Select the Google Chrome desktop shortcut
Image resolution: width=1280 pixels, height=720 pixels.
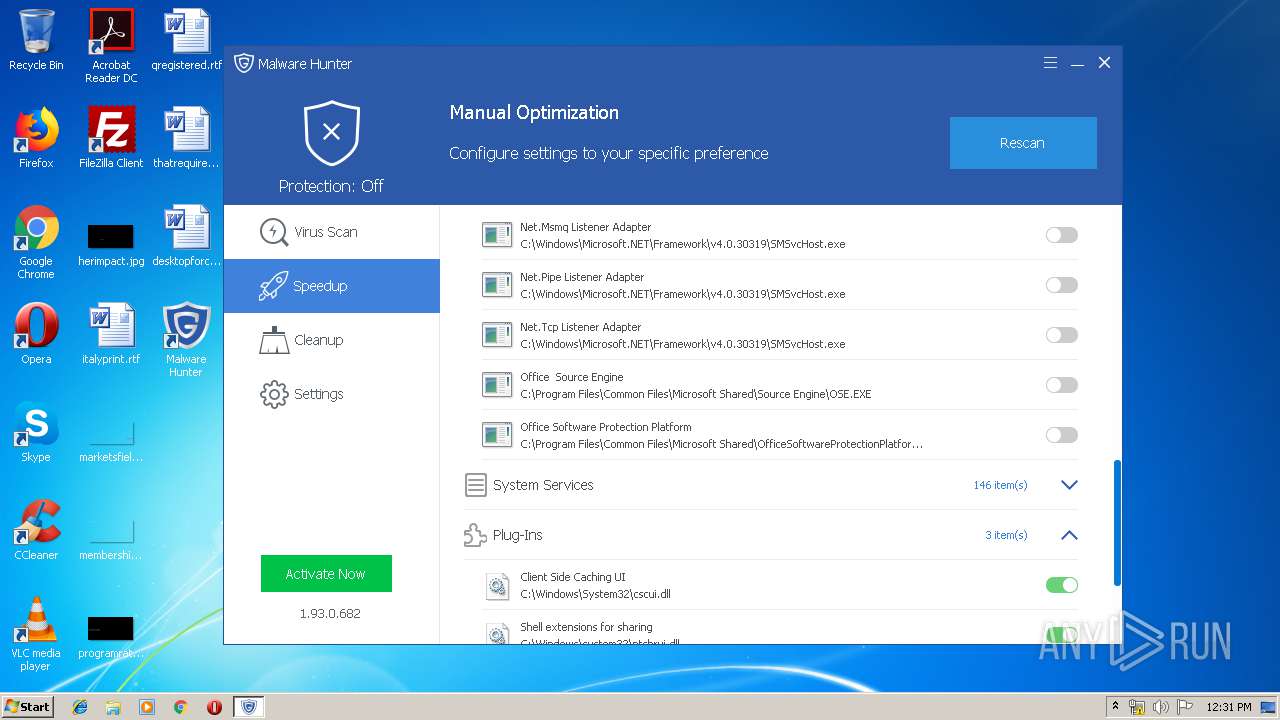point(36,241)
